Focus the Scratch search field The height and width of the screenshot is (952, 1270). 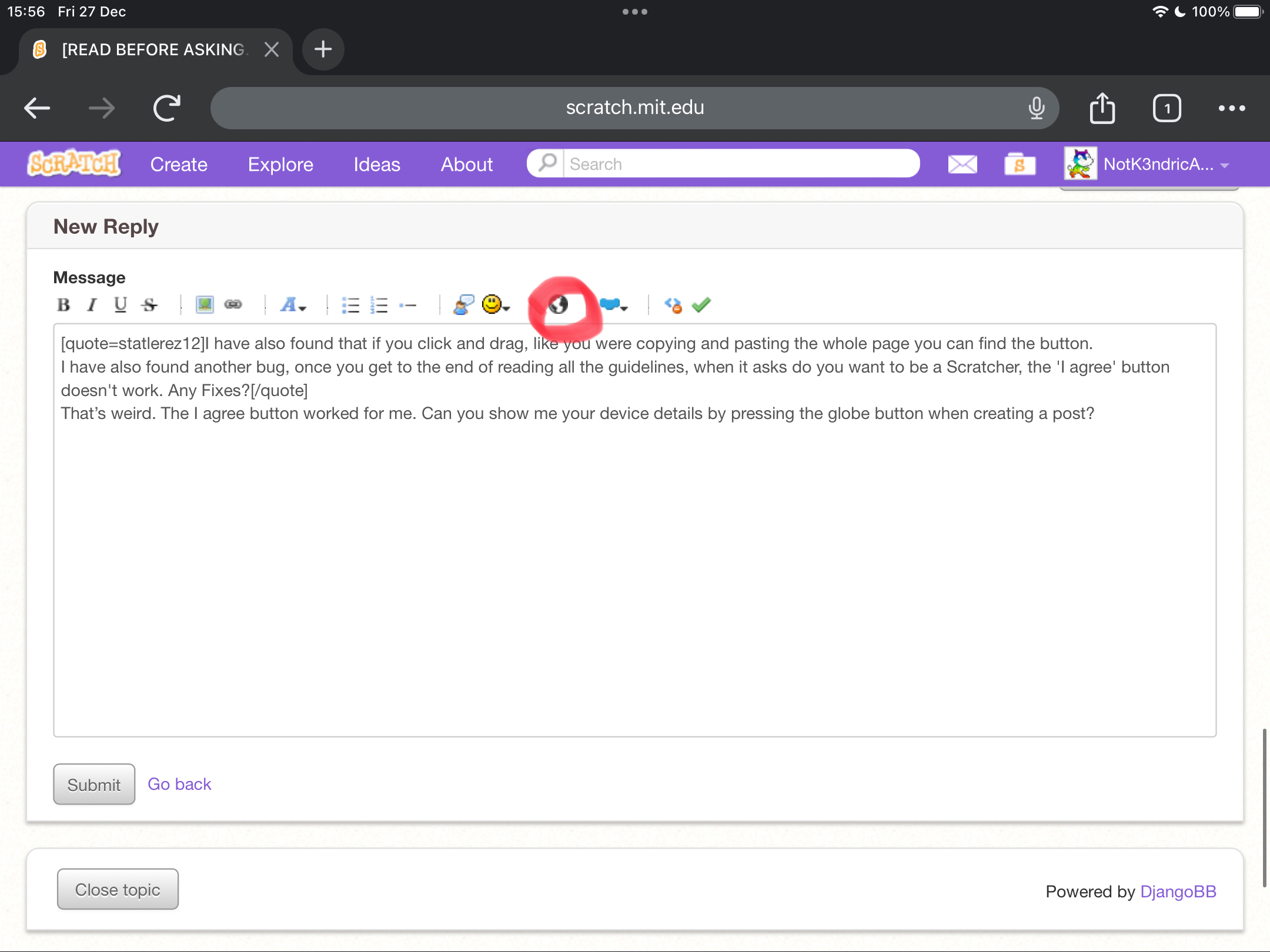[x=741, y=164]
